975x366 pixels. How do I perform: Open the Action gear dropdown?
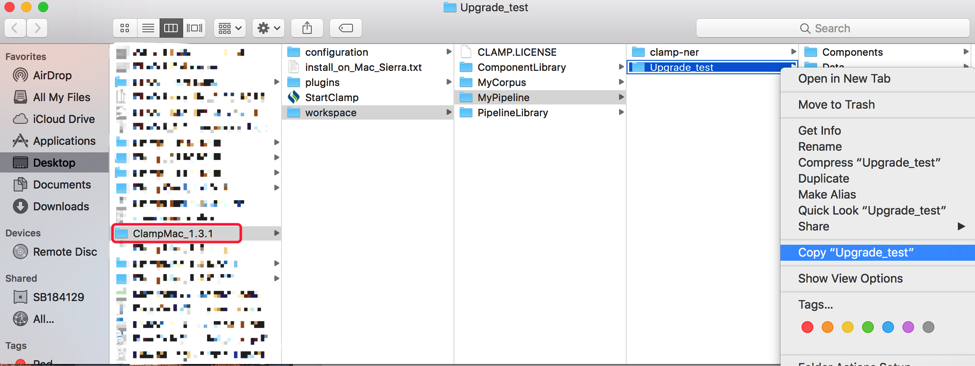pos(269,28)
